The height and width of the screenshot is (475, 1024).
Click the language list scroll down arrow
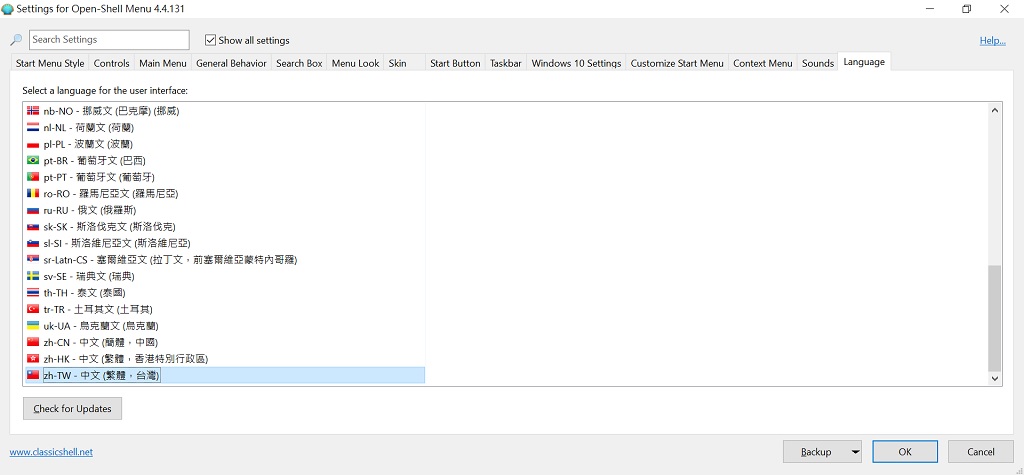(995, 378)
